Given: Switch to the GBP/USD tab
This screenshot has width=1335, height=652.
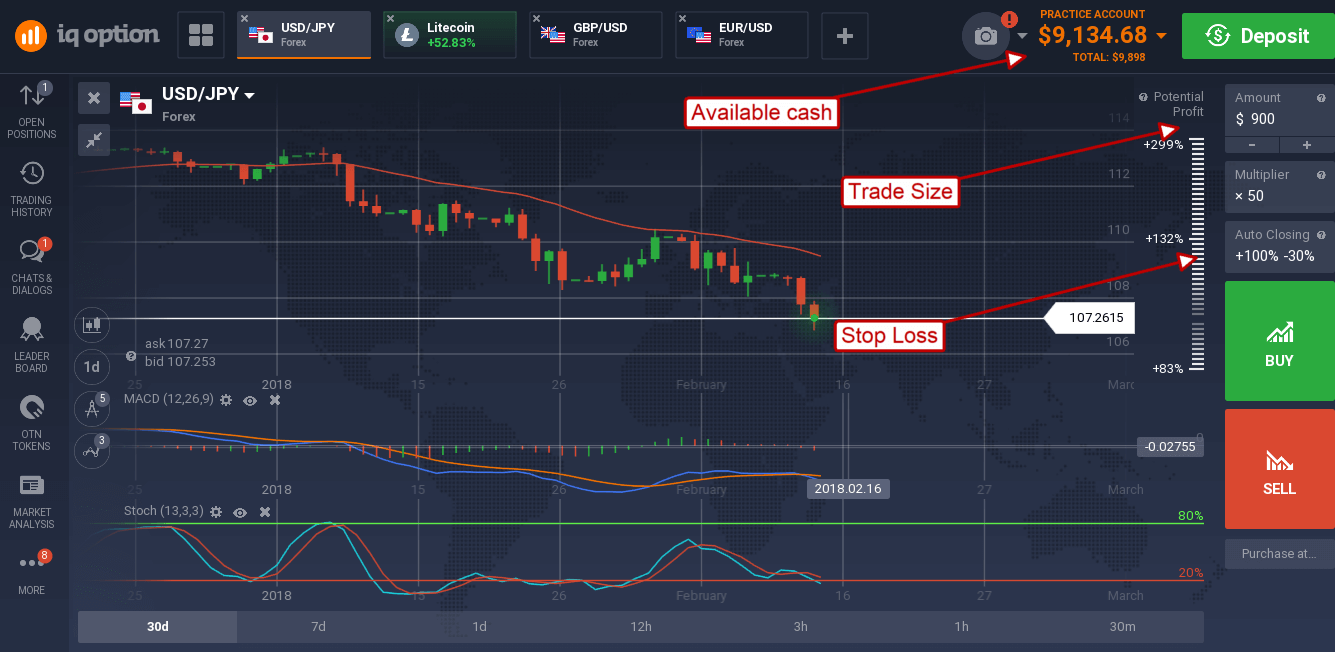Looking at the screenshot, I should coord(596,35).
